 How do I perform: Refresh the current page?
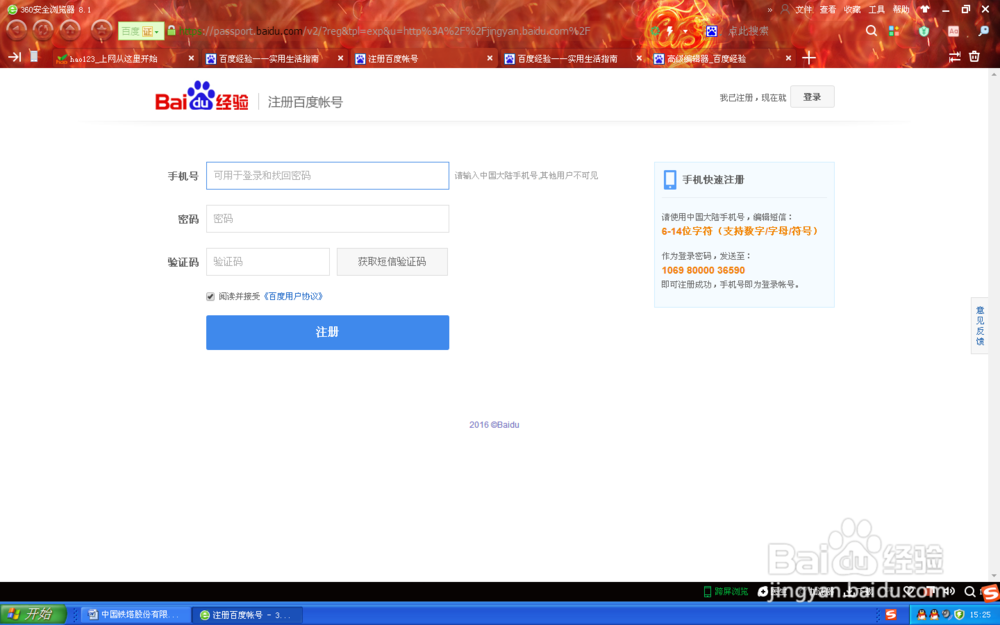click(42, 31)
